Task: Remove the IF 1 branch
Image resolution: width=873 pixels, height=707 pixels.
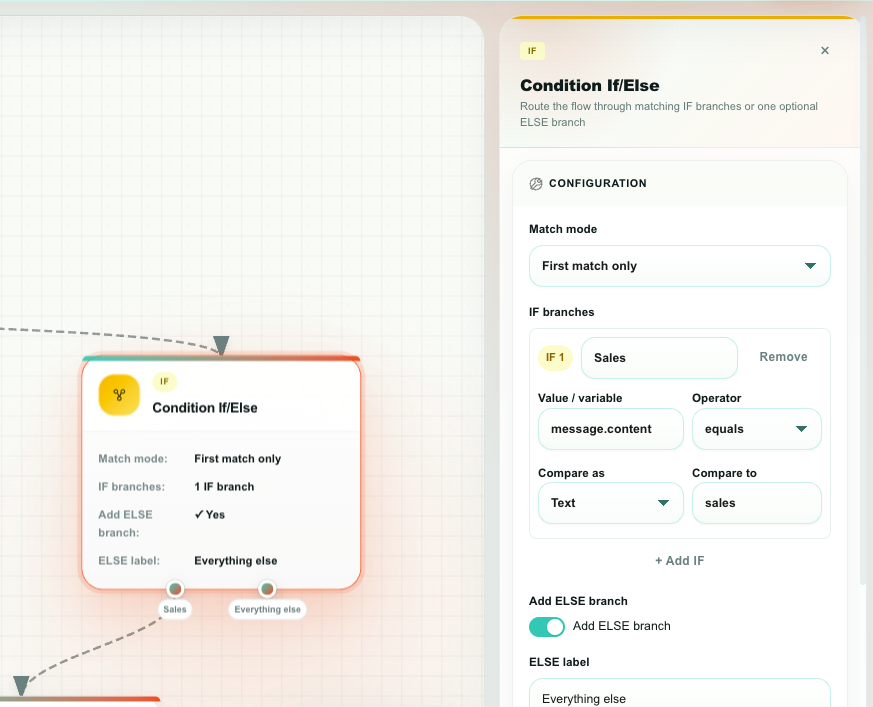Action: [x=783, y=357]
